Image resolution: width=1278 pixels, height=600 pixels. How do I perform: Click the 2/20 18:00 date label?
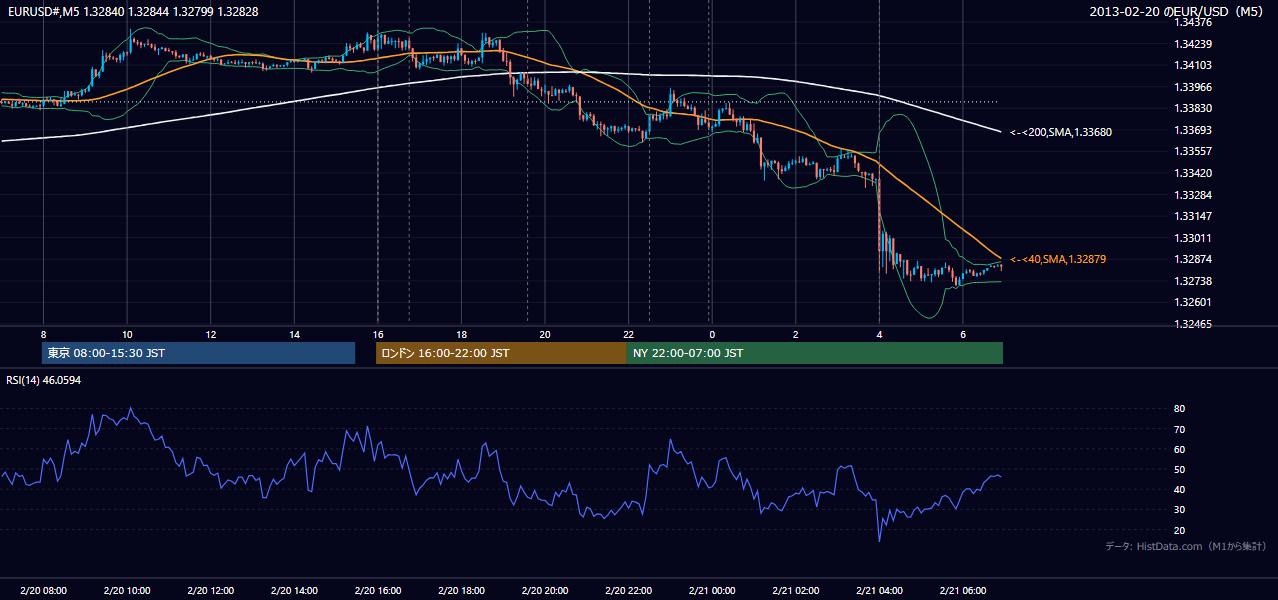tap(461, 591)
